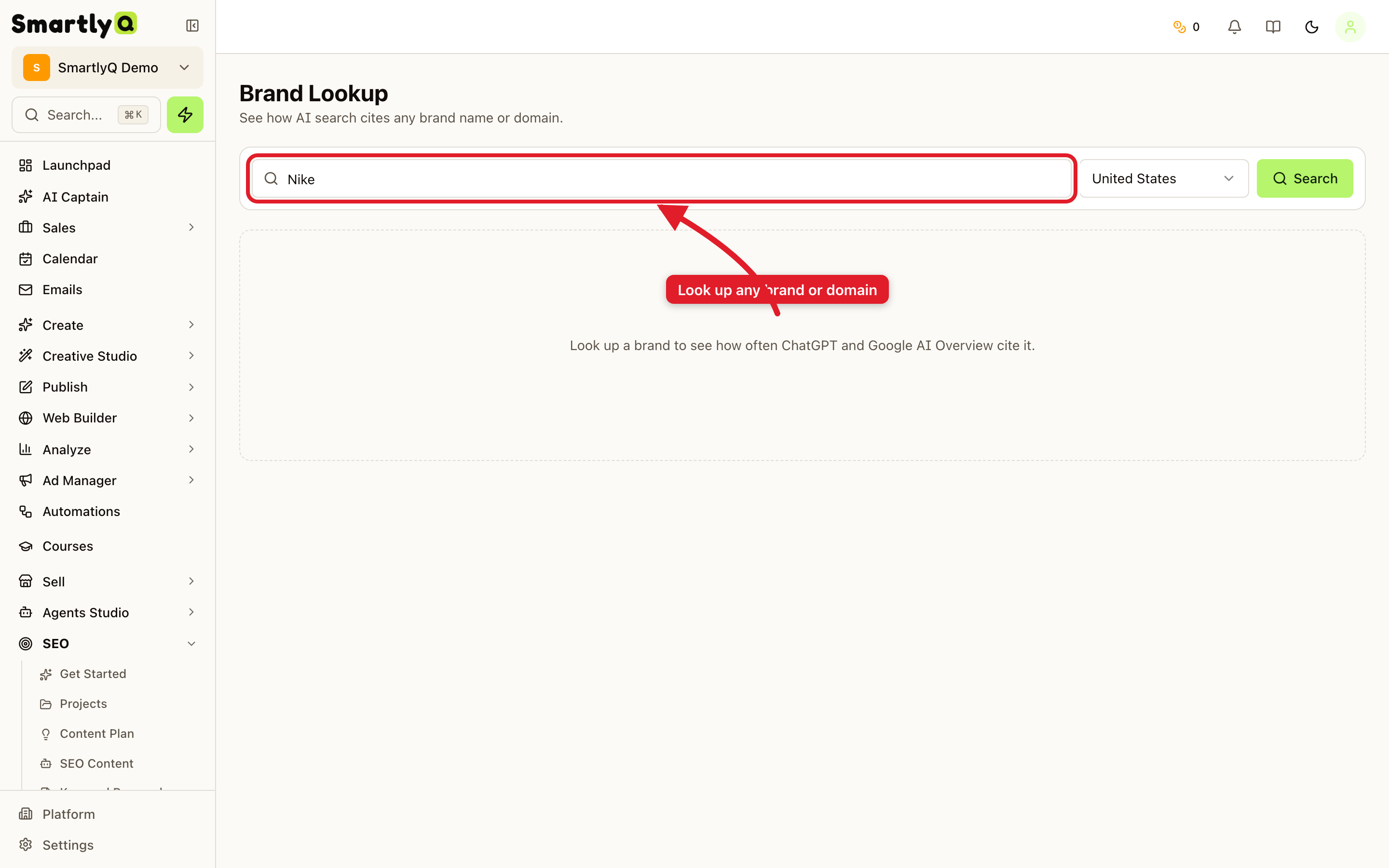This screenshot has width=1389, height=868.
Task: Open the notifications bell
Action: (1235, 27)
